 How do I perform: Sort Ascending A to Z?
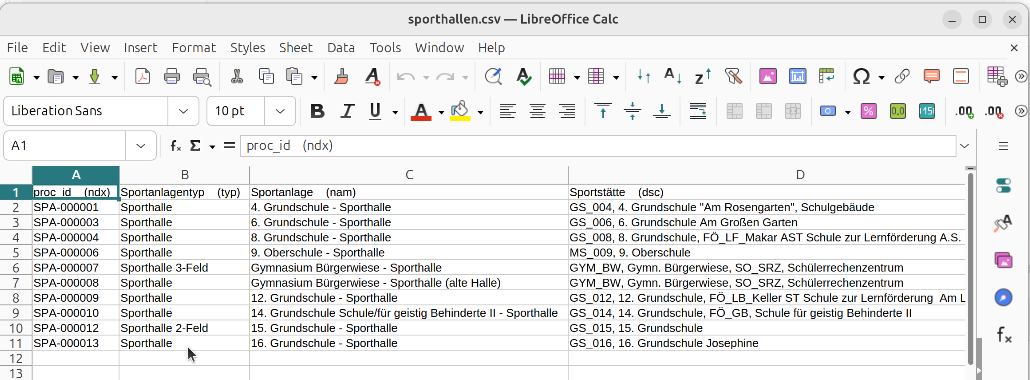point(673,77)
